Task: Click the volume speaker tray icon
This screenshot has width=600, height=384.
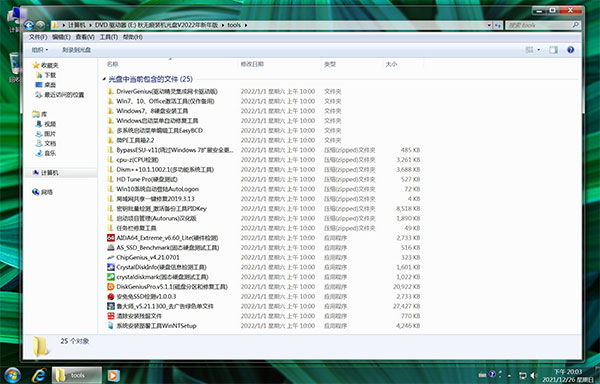Action: (533, 375)
